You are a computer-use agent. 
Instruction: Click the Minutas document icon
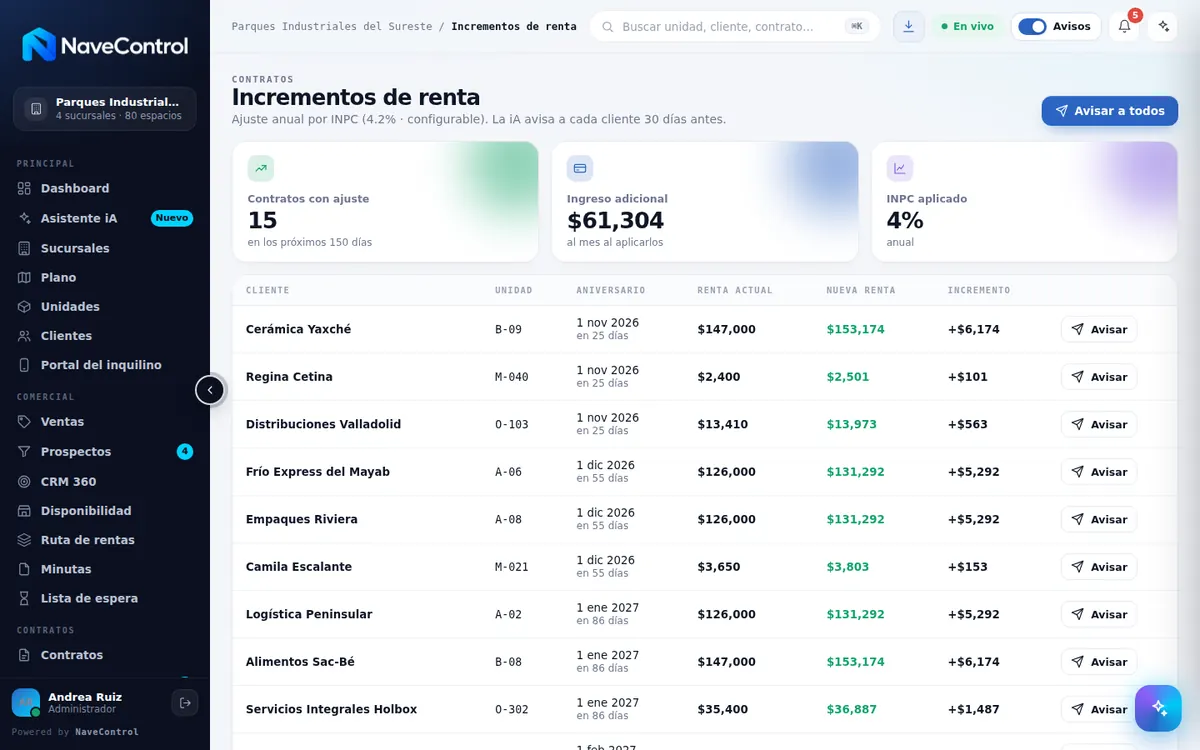(x=25, y=569)
